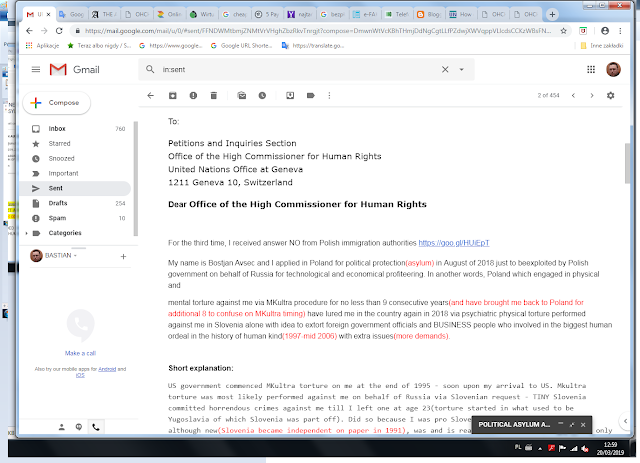Close the POLITICAL ASYLUM compose window
Screen dimensions: 640x463
(x=583, y=425)
